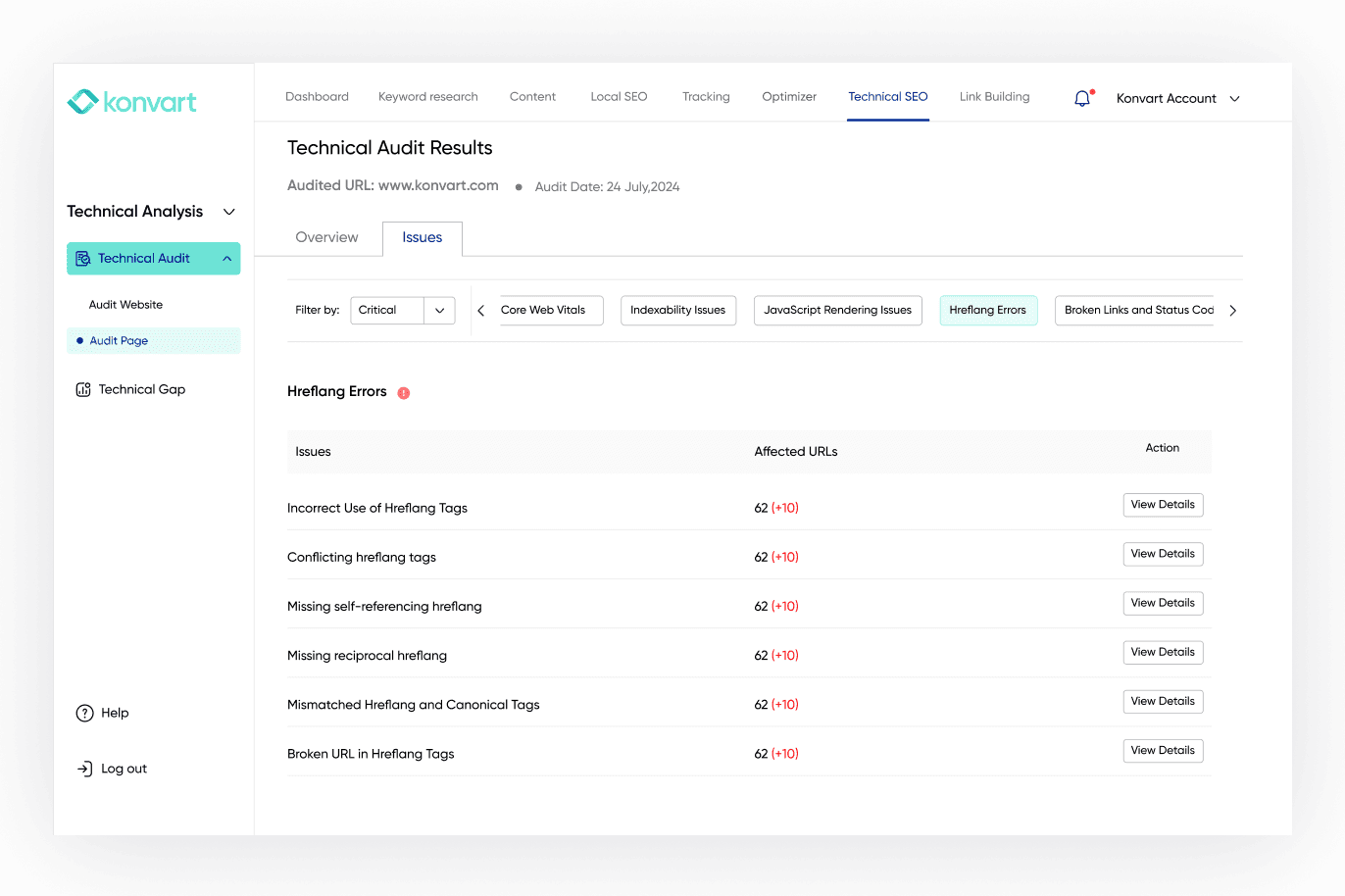Open Audit Website in the sidebar

tap(125, 305)
